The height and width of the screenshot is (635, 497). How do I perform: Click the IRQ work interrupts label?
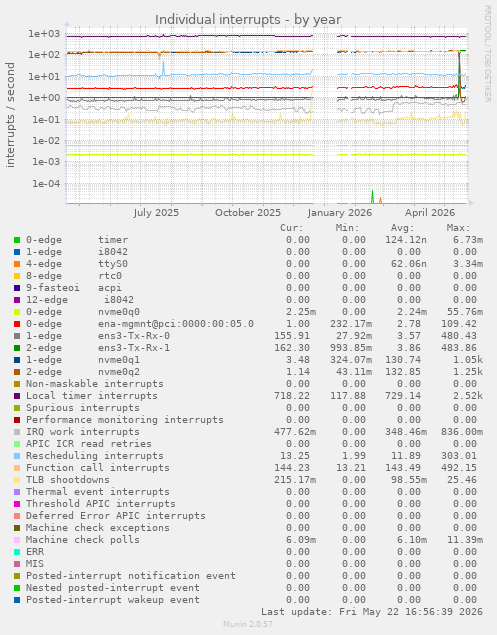(x=83, y=432)
